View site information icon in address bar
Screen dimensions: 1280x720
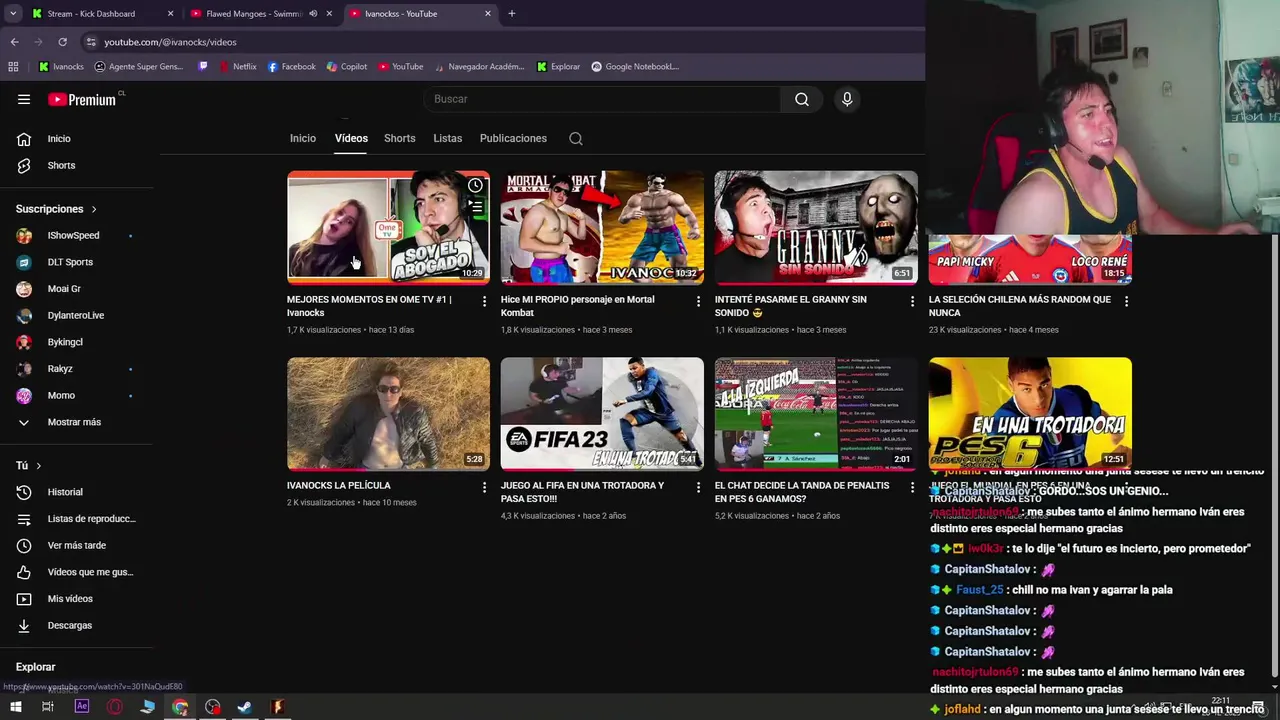91,42
